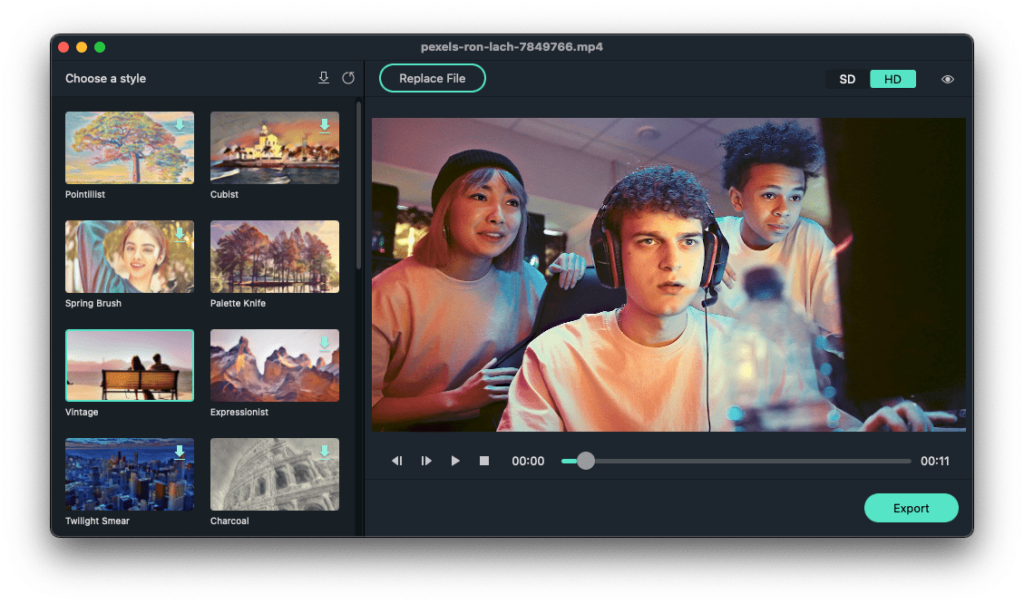
Task: Step forward to next frame
Action: click(426, 461)
